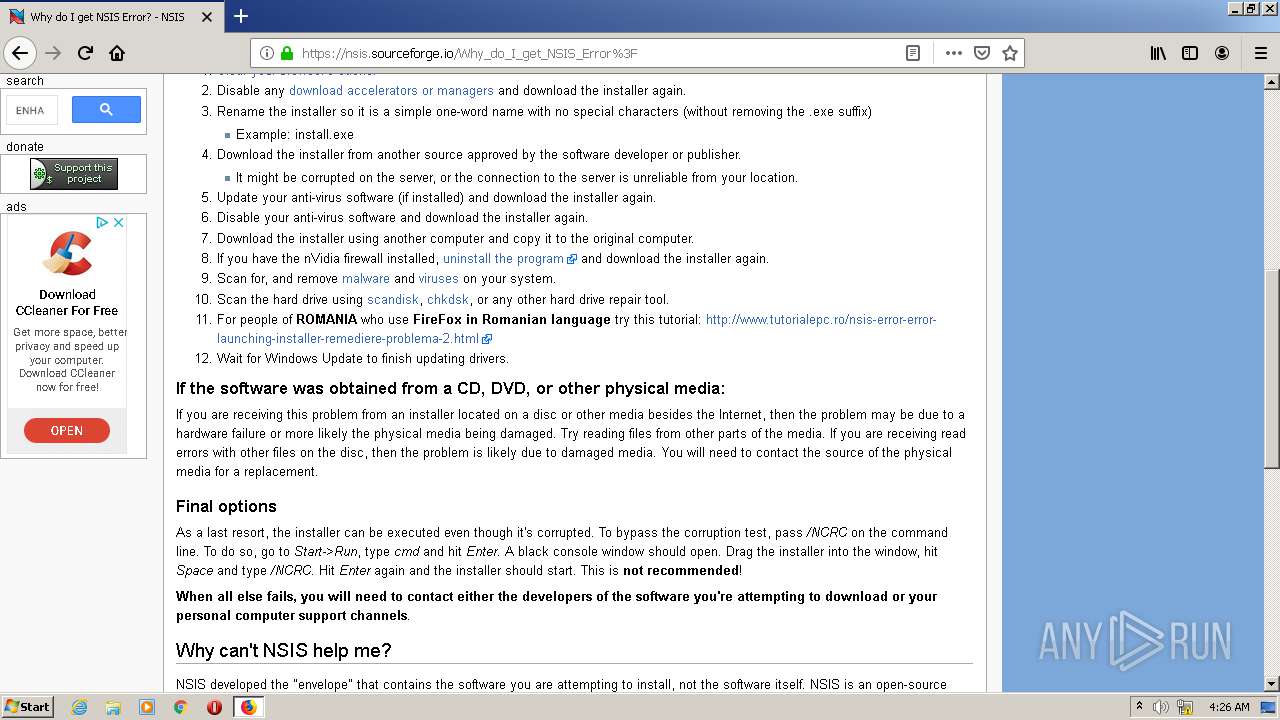Viewport: 1280px width, 720px height.
Task: Open page actions three-dot menu
Action: 953,53
